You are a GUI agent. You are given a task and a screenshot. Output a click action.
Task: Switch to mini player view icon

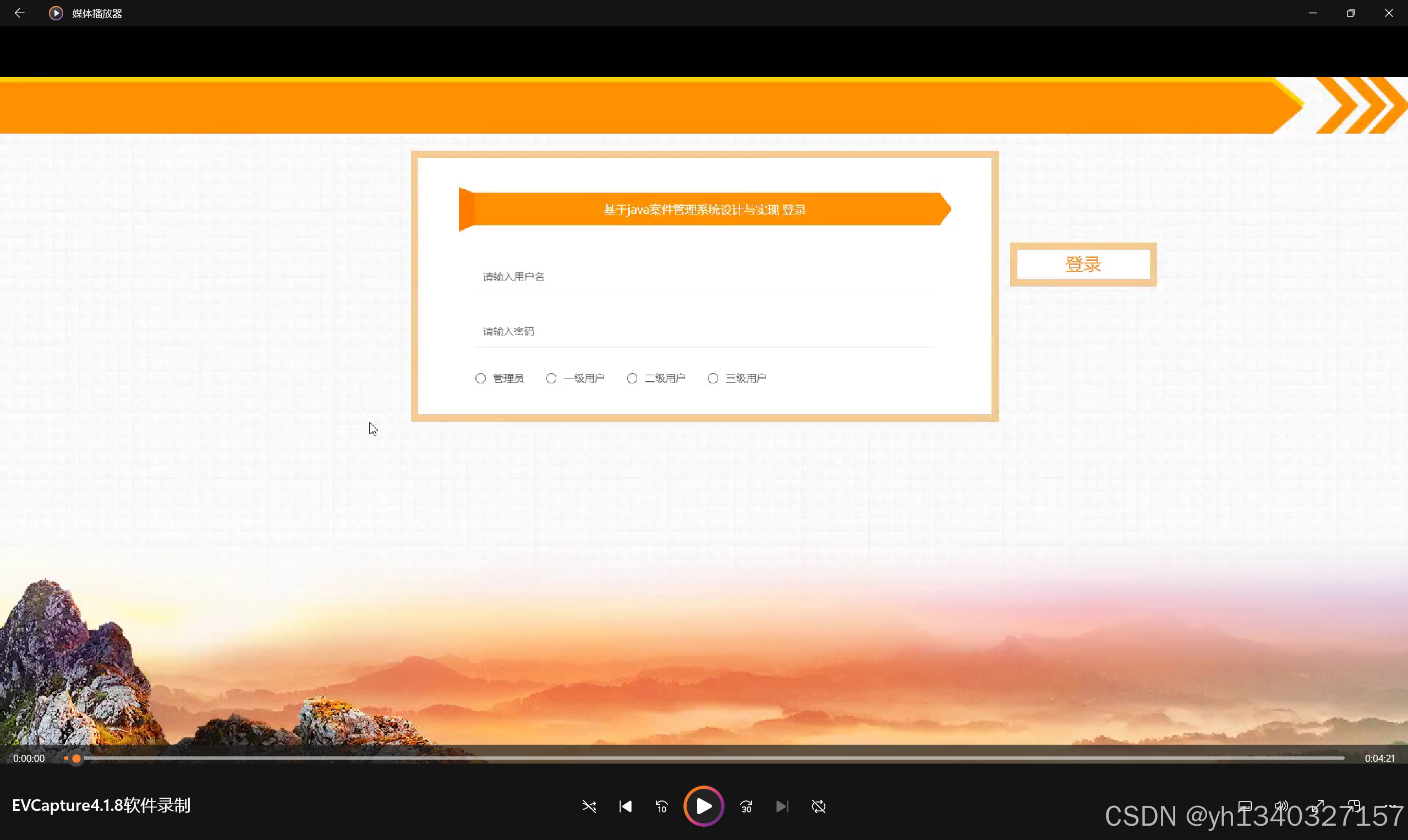pos(1354,806)
